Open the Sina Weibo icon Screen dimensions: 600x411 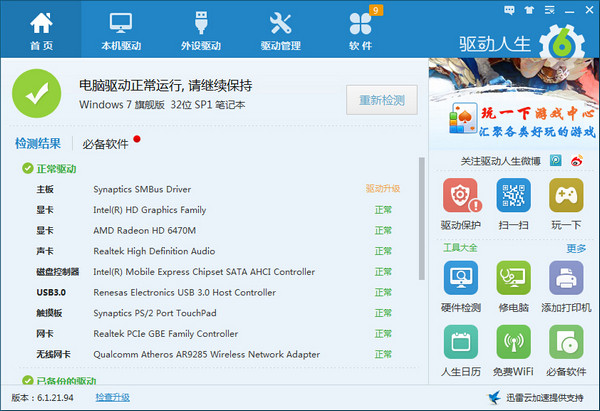pyautogui.click(x=577, y=160)
